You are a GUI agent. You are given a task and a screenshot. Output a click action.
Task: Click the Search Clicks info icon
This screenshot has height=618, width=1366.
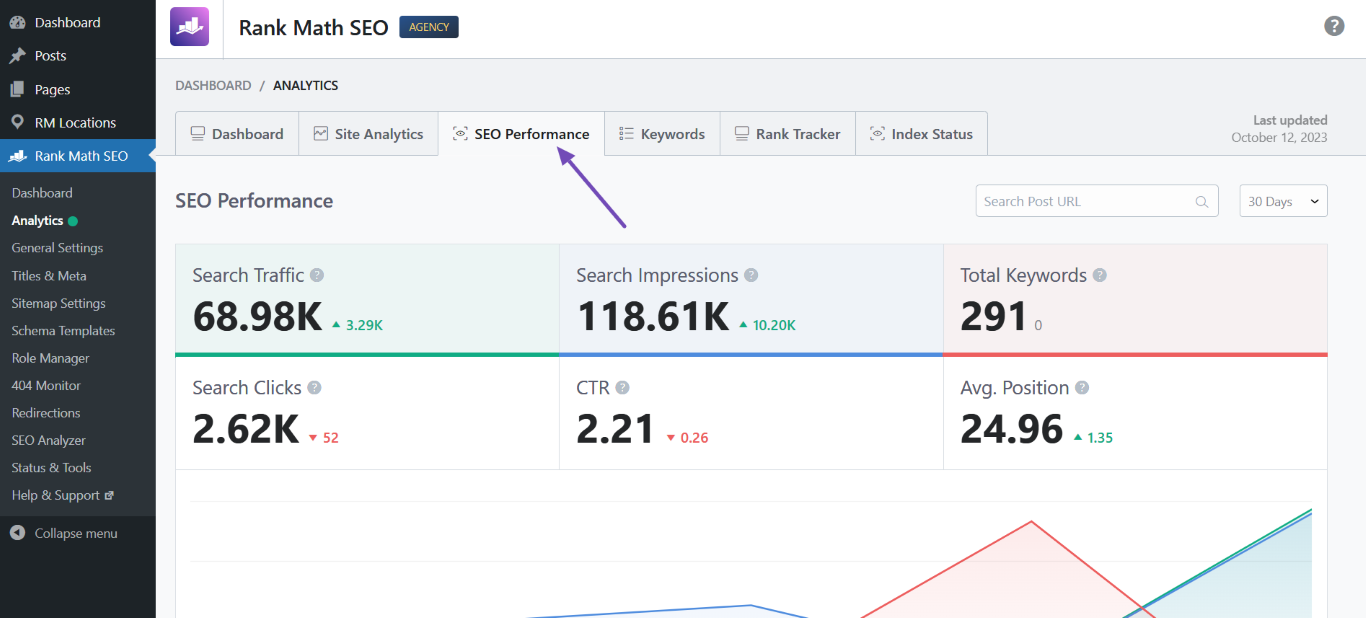tap(314, 388)
